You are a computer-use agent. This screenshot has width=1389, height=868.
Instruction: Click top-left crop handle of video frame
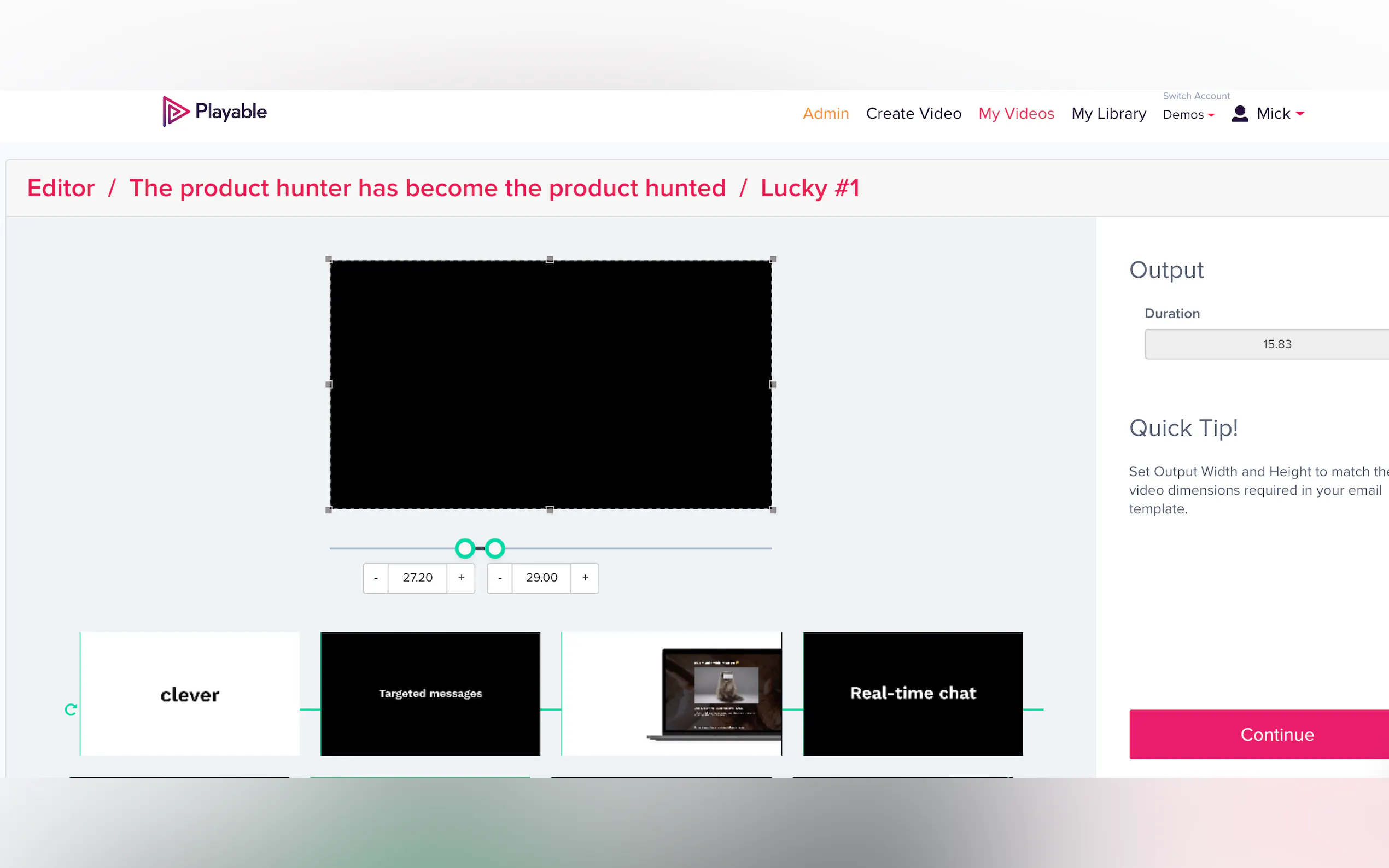(329, 260)
